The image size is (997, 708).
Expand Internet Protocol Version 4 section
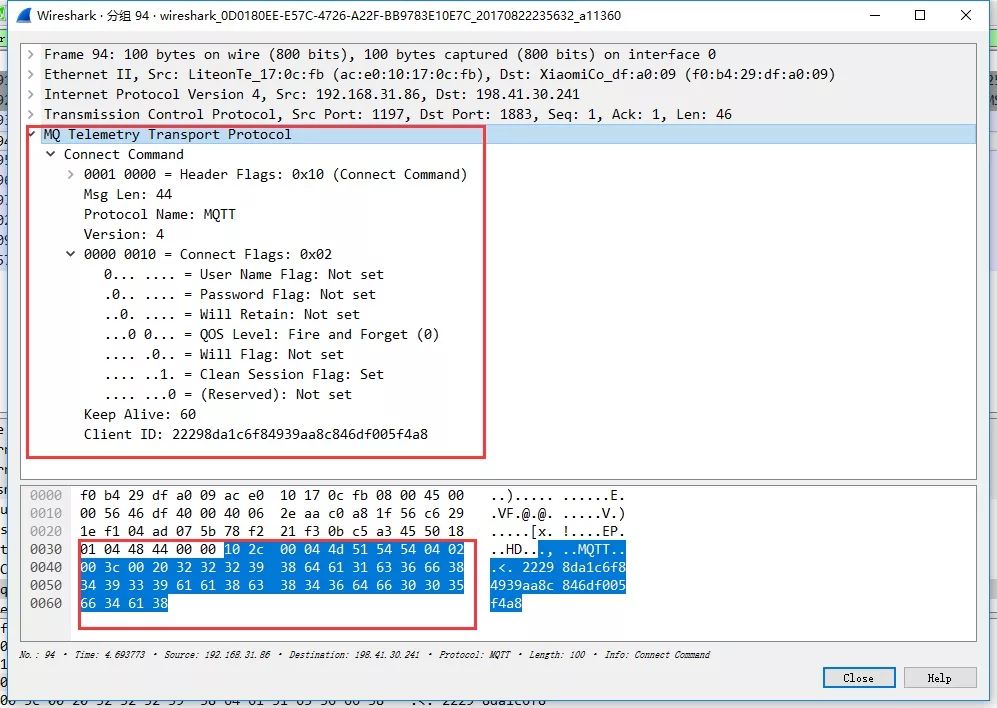click(31, 95)
